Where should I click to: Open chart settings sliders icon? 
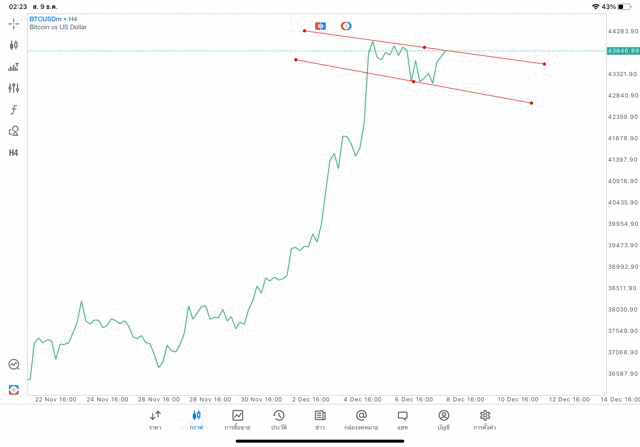tap(14, 88)
